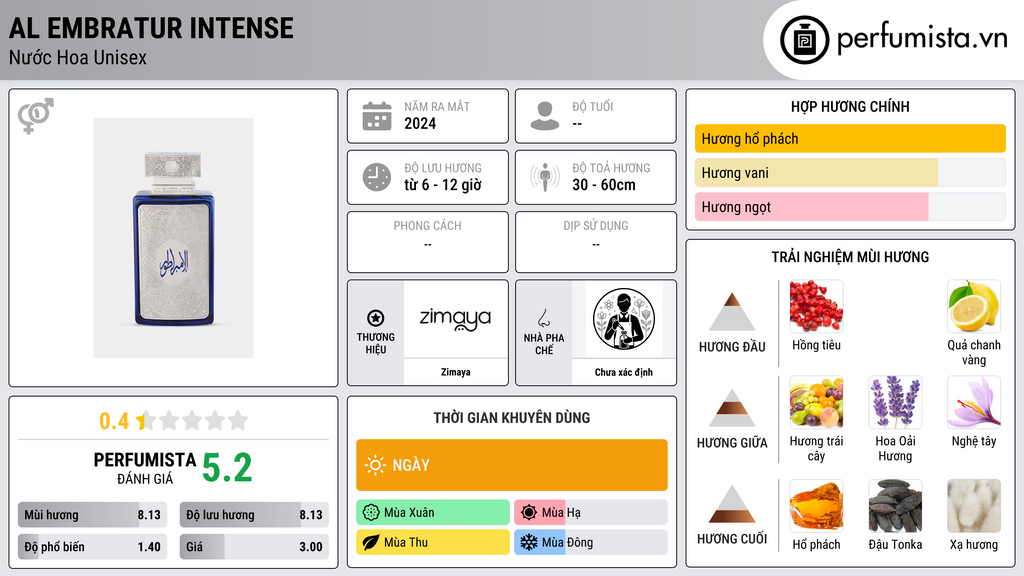This screenshot has width=1024, height=576.
Task: Click the Al Embratur Intense bottle photo
Action: (173, 238)
